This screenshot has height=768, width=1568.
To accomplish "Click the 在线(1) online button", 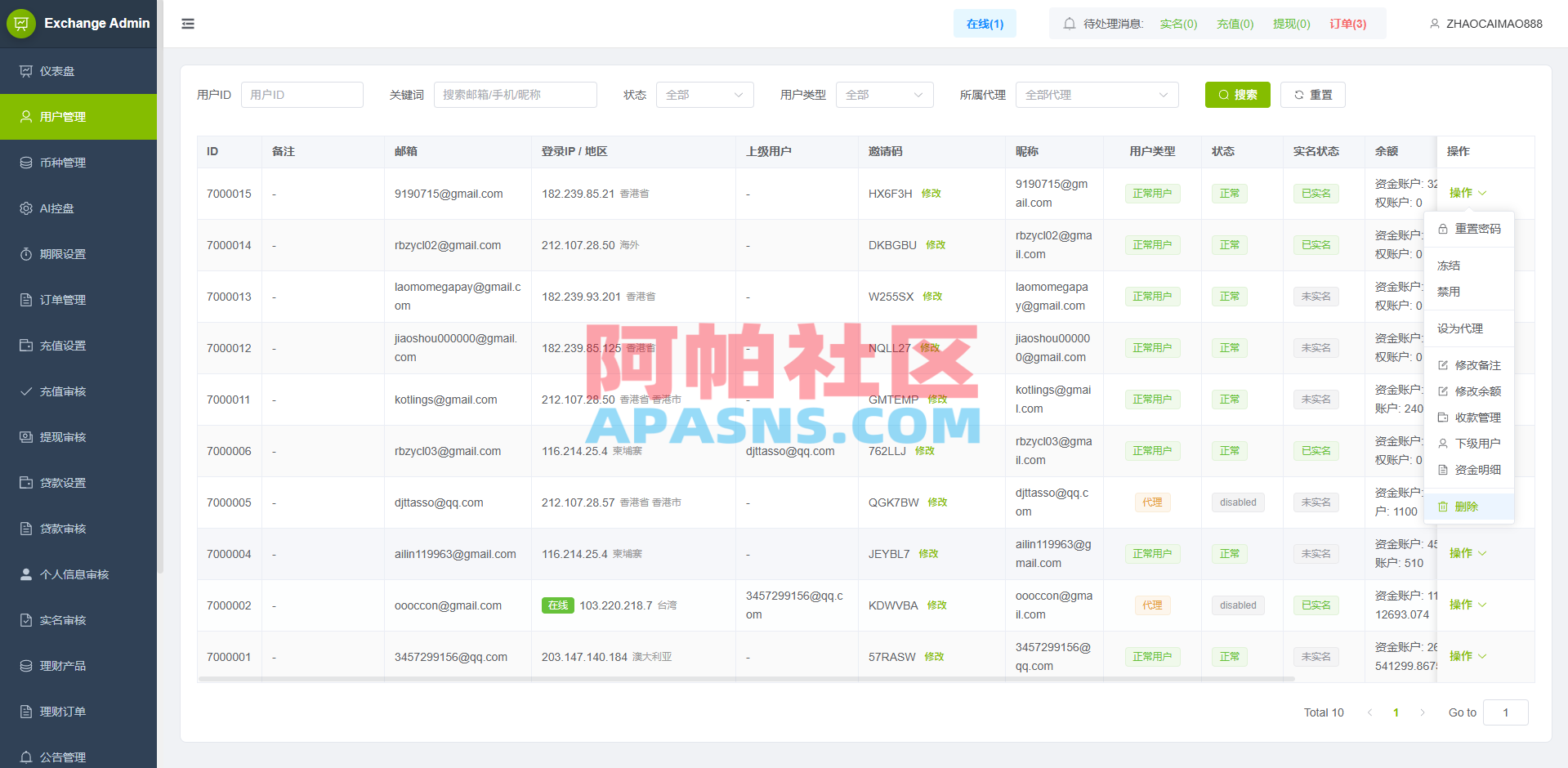I will (x=985, y=24).
